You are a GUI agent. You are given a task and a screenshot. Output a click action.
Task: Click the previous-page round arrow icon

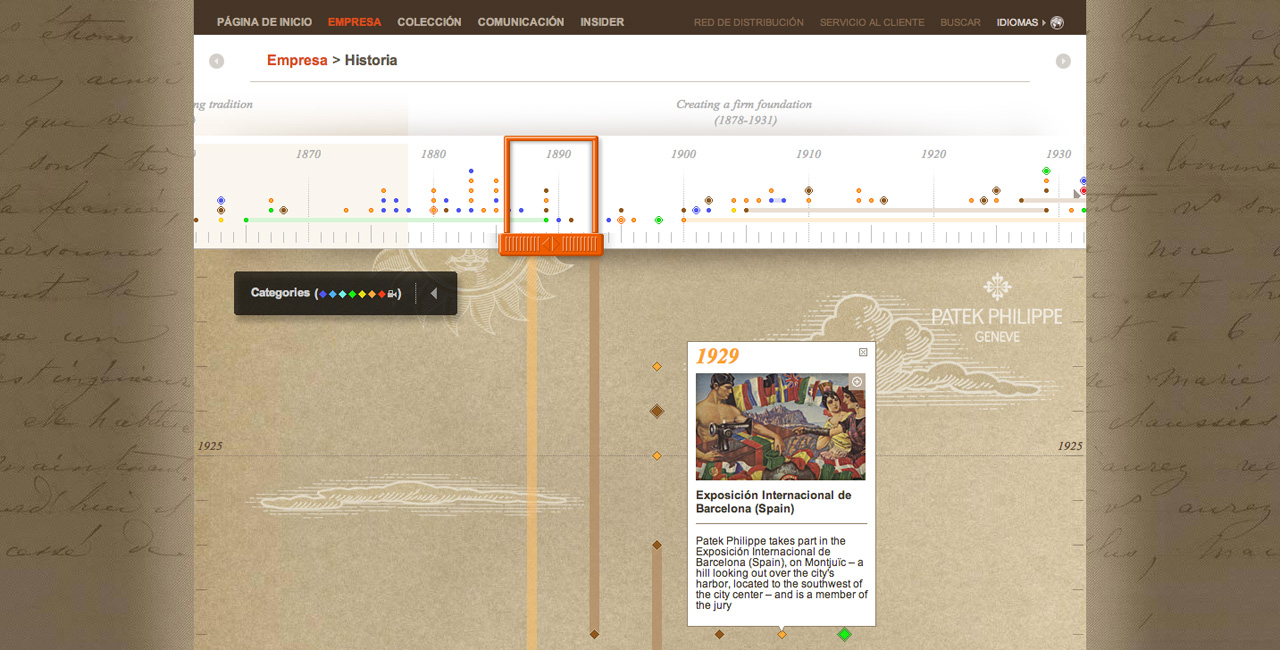tap(217, 61)
